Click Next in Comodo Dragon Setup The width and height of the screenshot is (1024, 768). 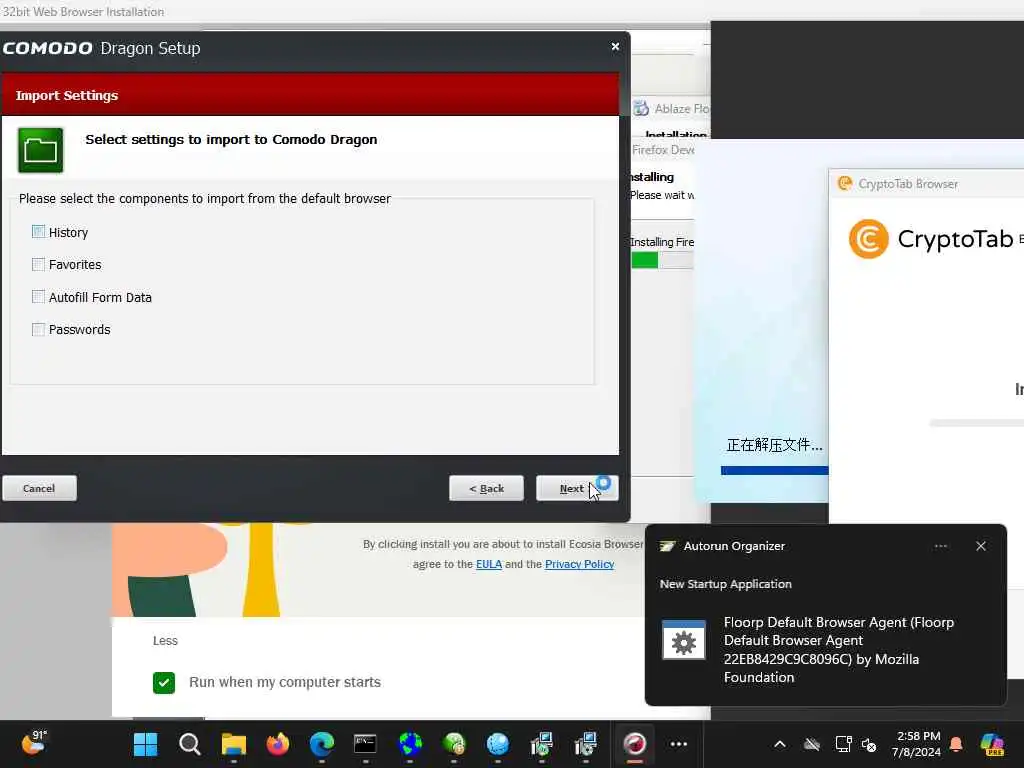(x=577, y=488)
